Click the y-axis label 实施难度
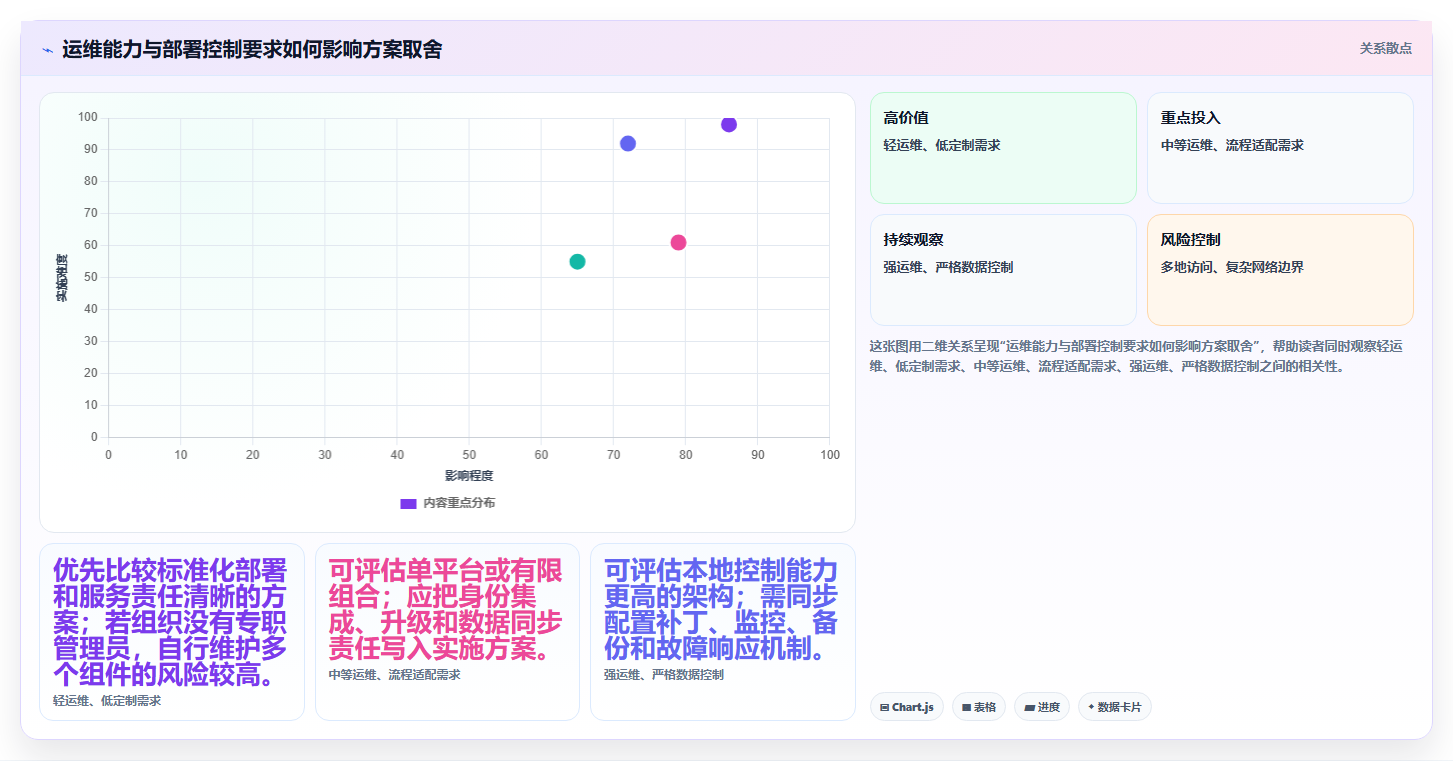Image resolution: width=1453 pixels, height=761 pixels. tap(62, 278)
